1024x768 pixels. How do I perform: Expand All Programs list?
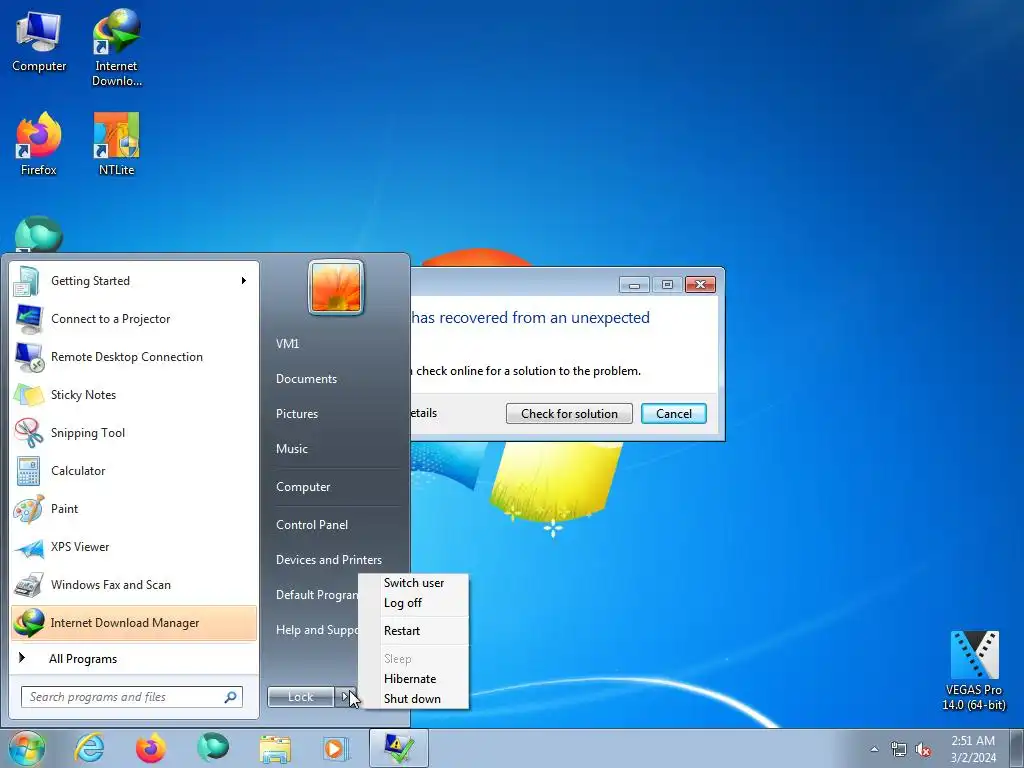tap(83, 659)
